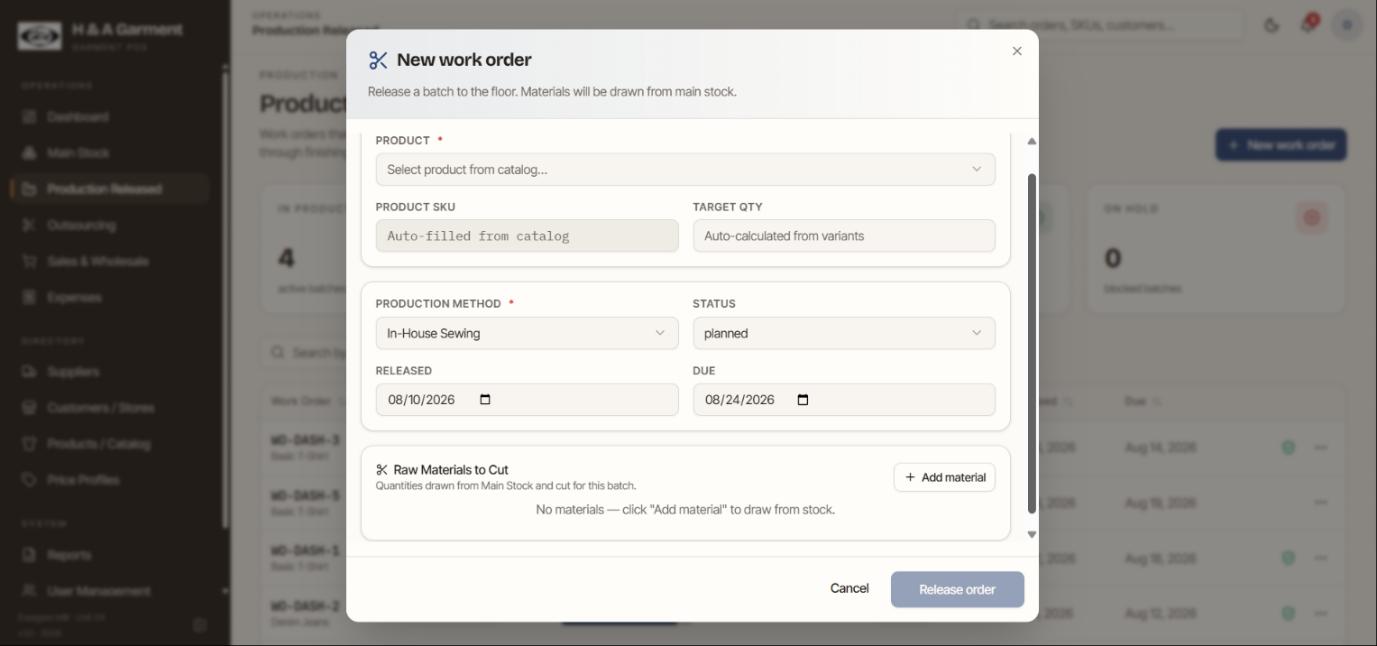Click the User Management people icon
Screen dimensions: 1377x646
coord(29,591)
